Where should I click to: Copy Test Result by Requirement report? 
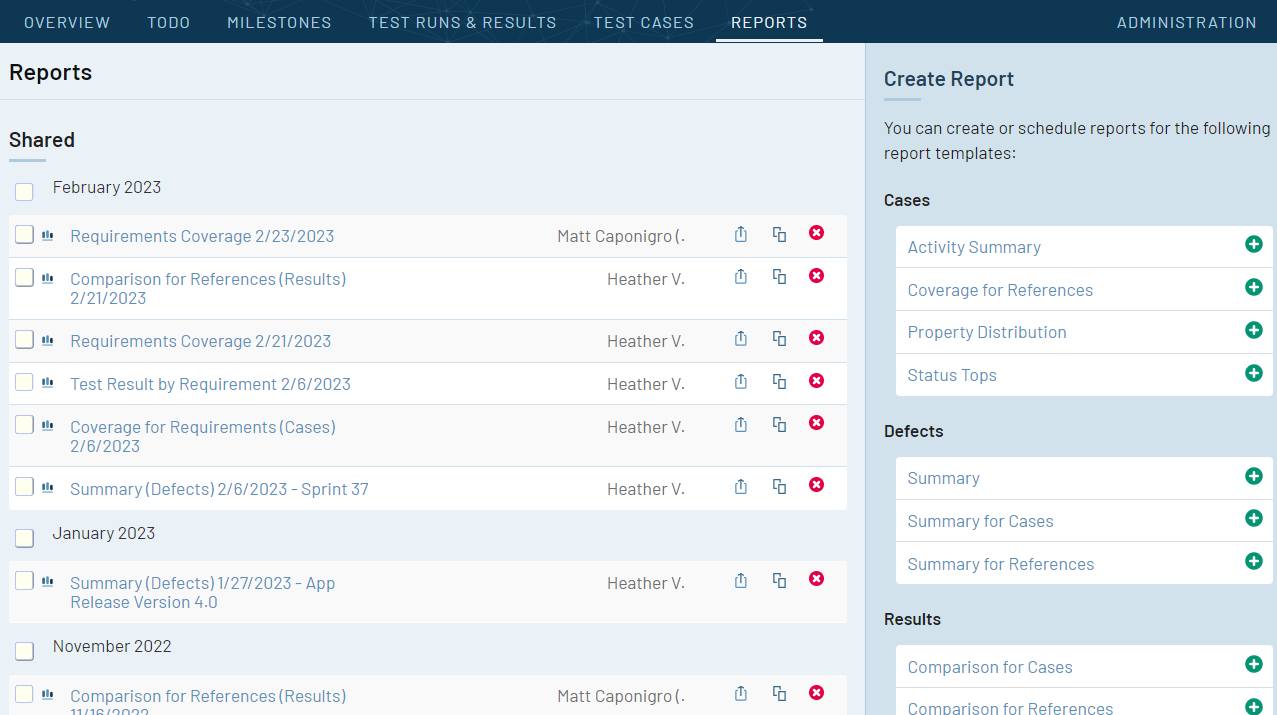point(779,382)
